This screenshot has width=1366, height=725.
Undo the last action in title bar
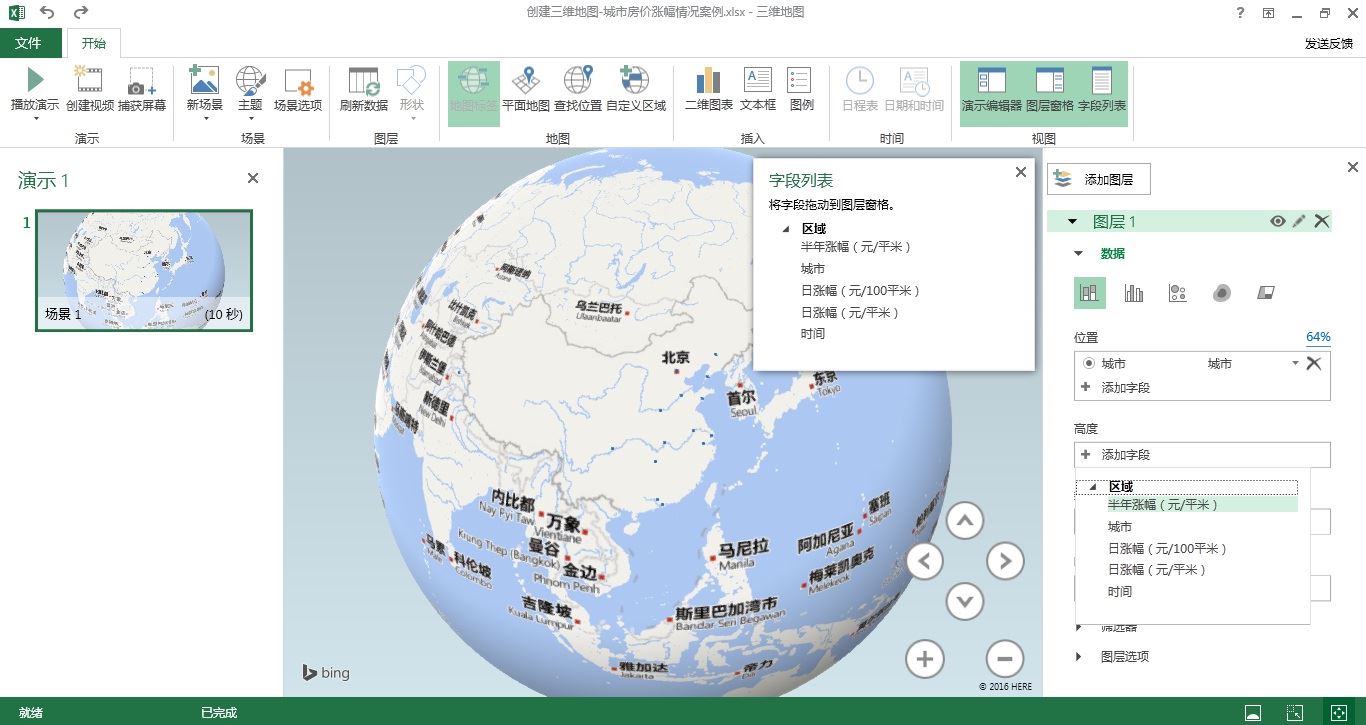tap(47, 13)
